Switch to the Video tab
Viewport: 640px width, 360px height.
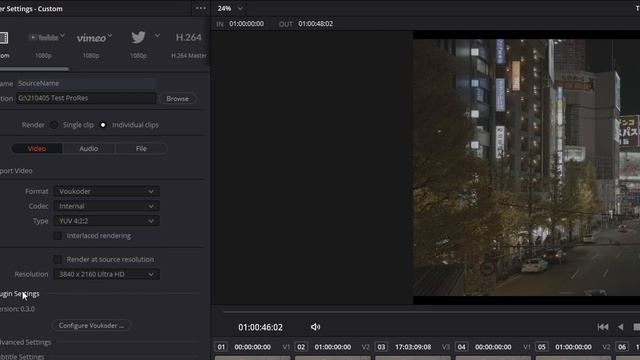pos(37,149)
